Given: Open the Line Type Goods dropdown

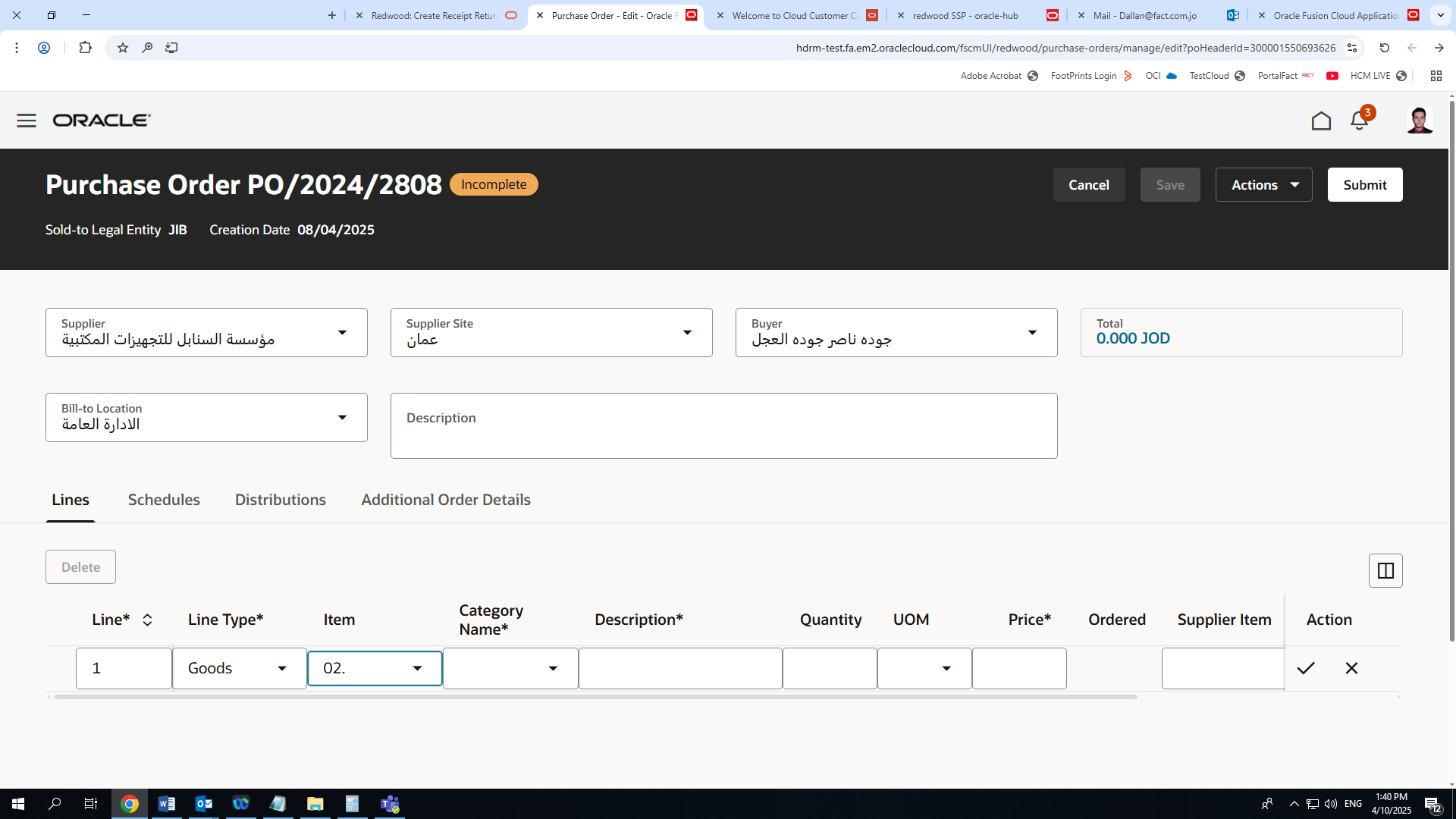Looking at the screenshot, I should point(282,668).
